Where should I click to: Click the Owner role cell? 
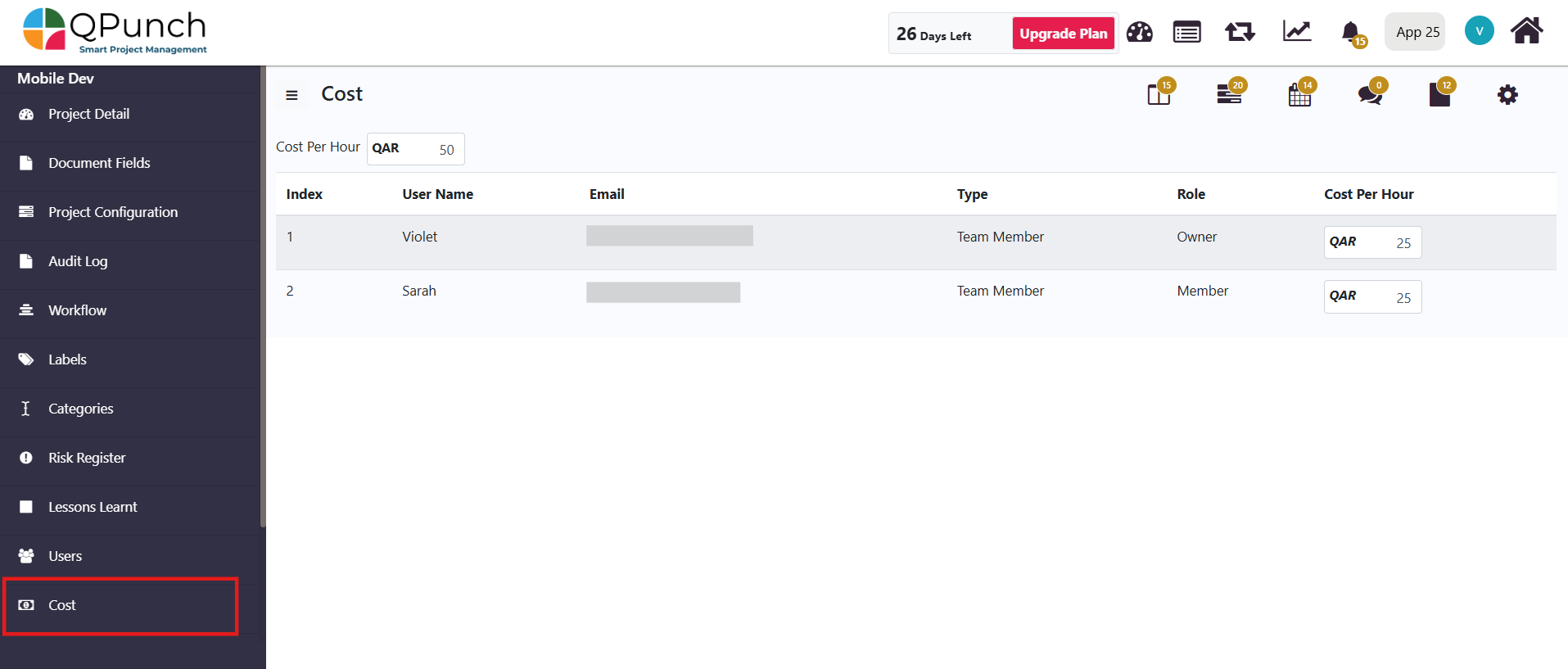pyautogui.click(x=1196, y=237)
